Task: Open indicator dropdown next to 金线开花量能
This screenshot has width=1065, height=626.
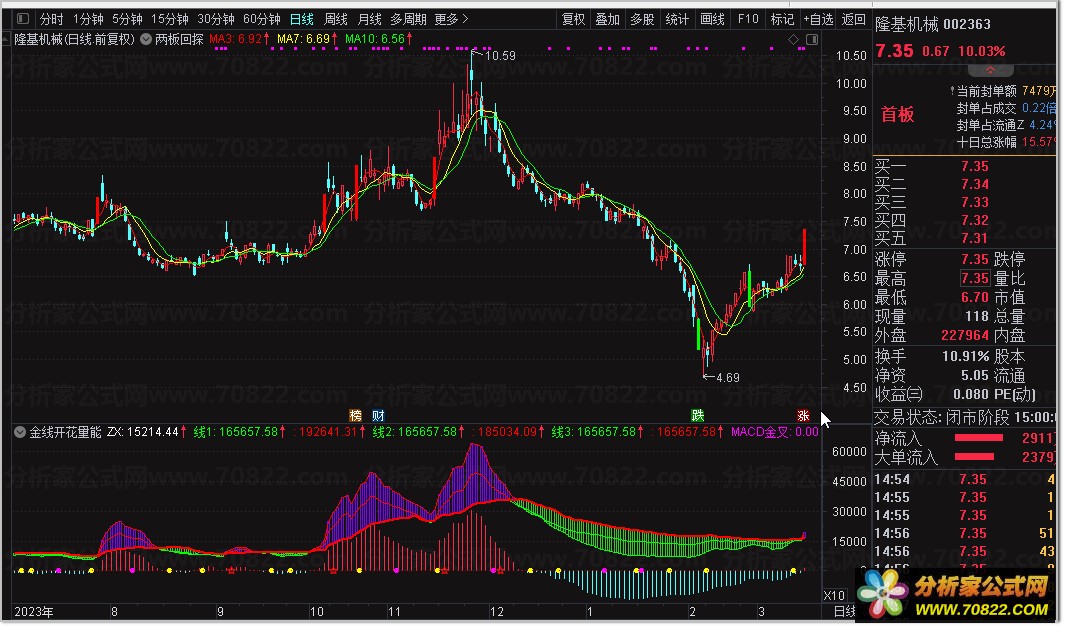Action: point(20,432)
